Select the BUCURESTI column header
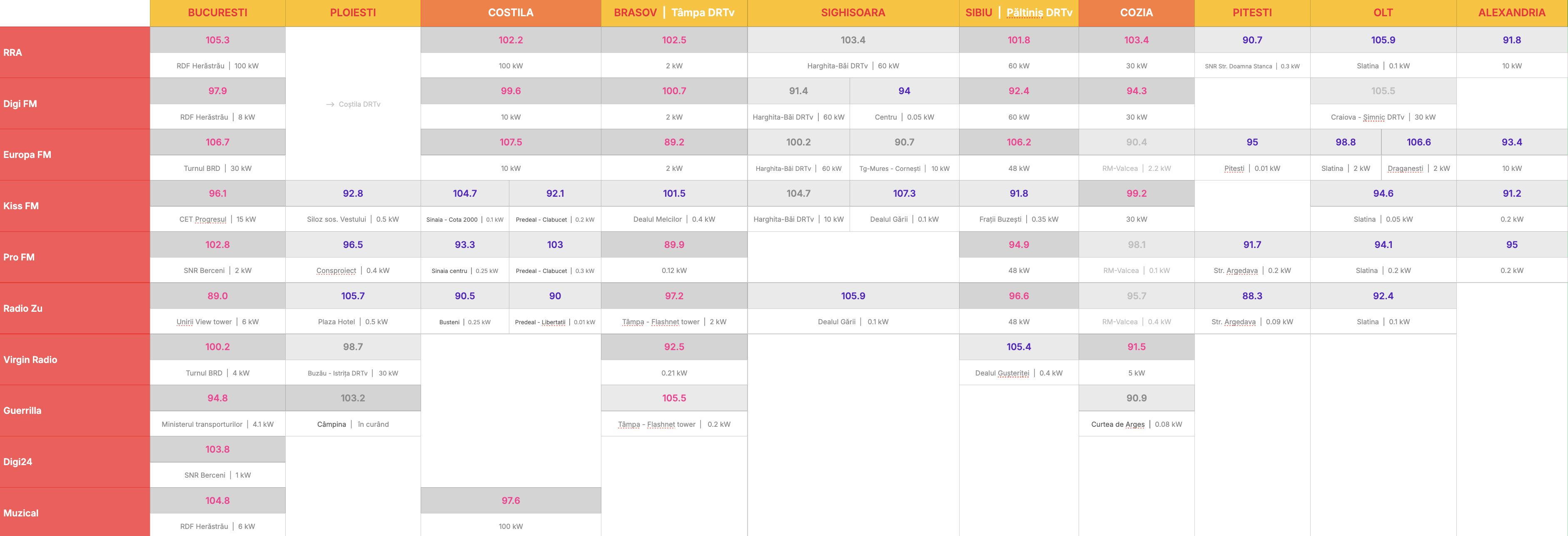Image resolution: width=1568 pixels, height=536 pixels. (217, 13)
